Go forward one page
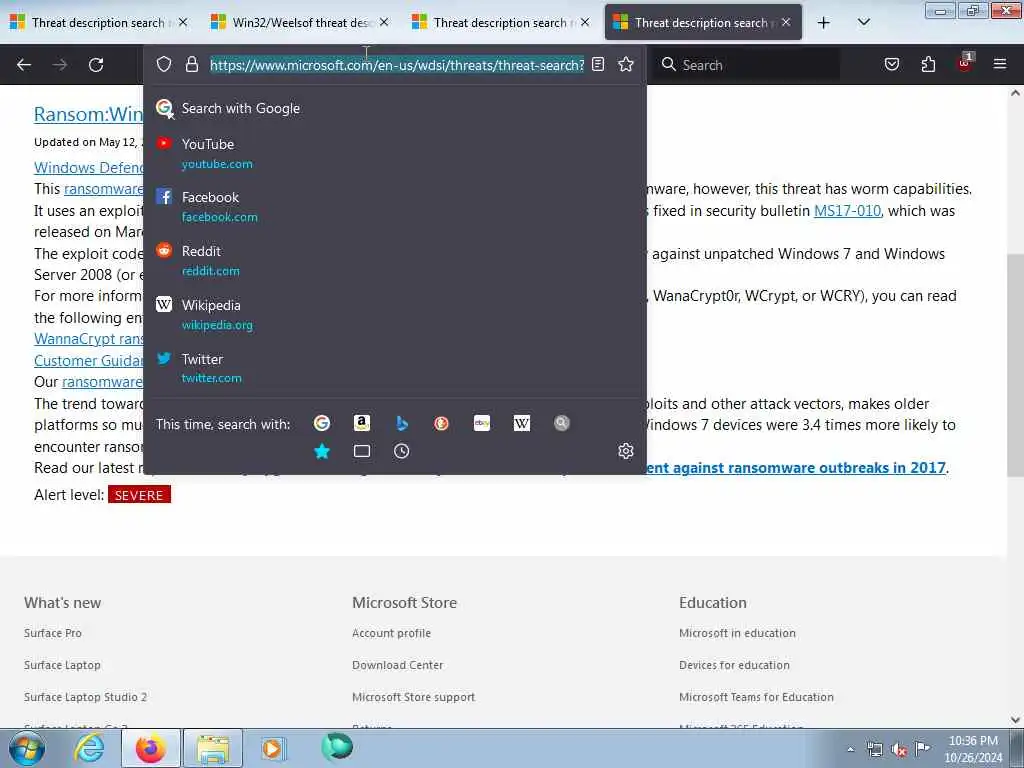 tap(60, 65)
